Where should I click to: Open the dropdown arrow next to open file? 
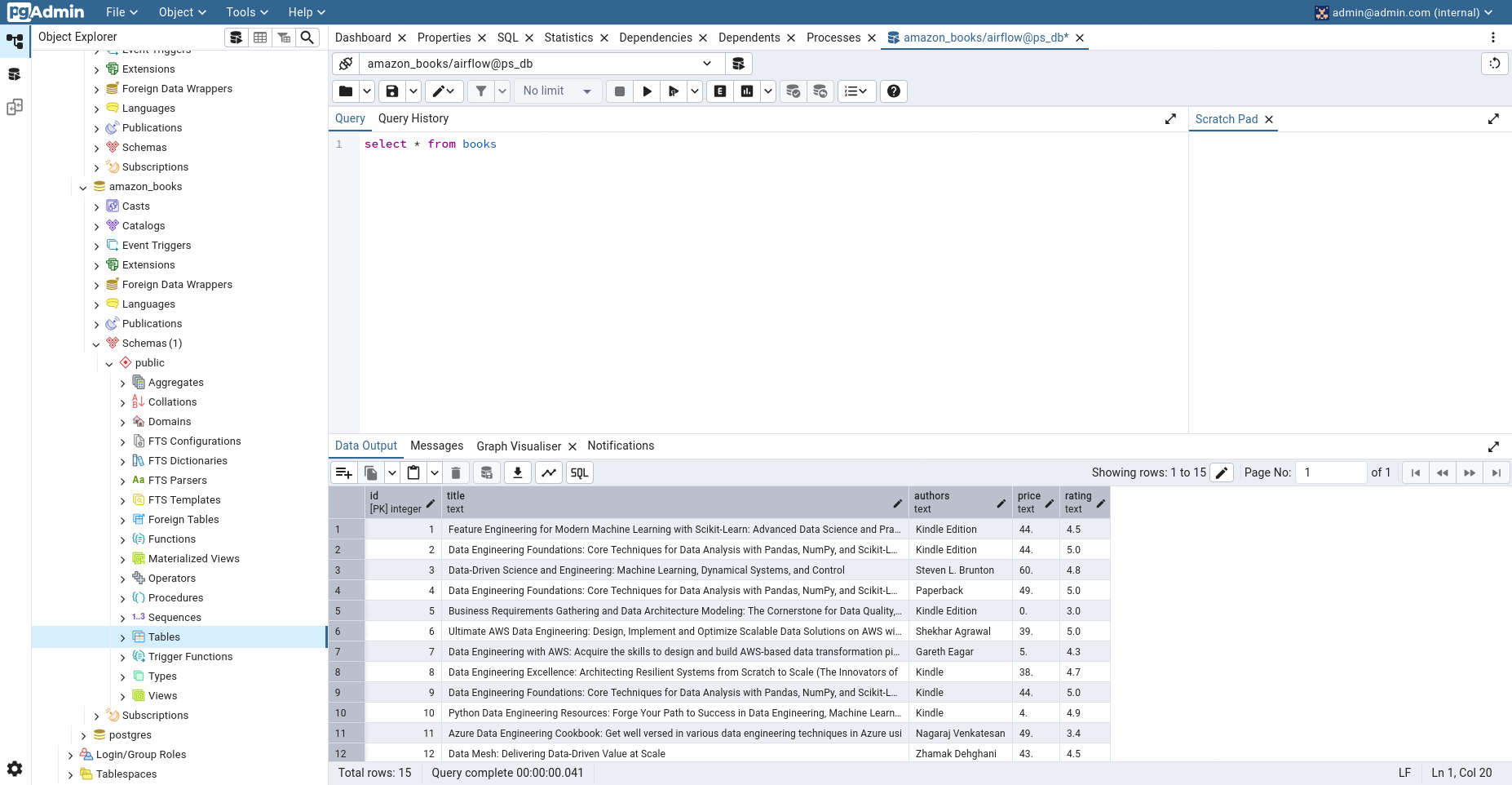click(x=367, y=91)
